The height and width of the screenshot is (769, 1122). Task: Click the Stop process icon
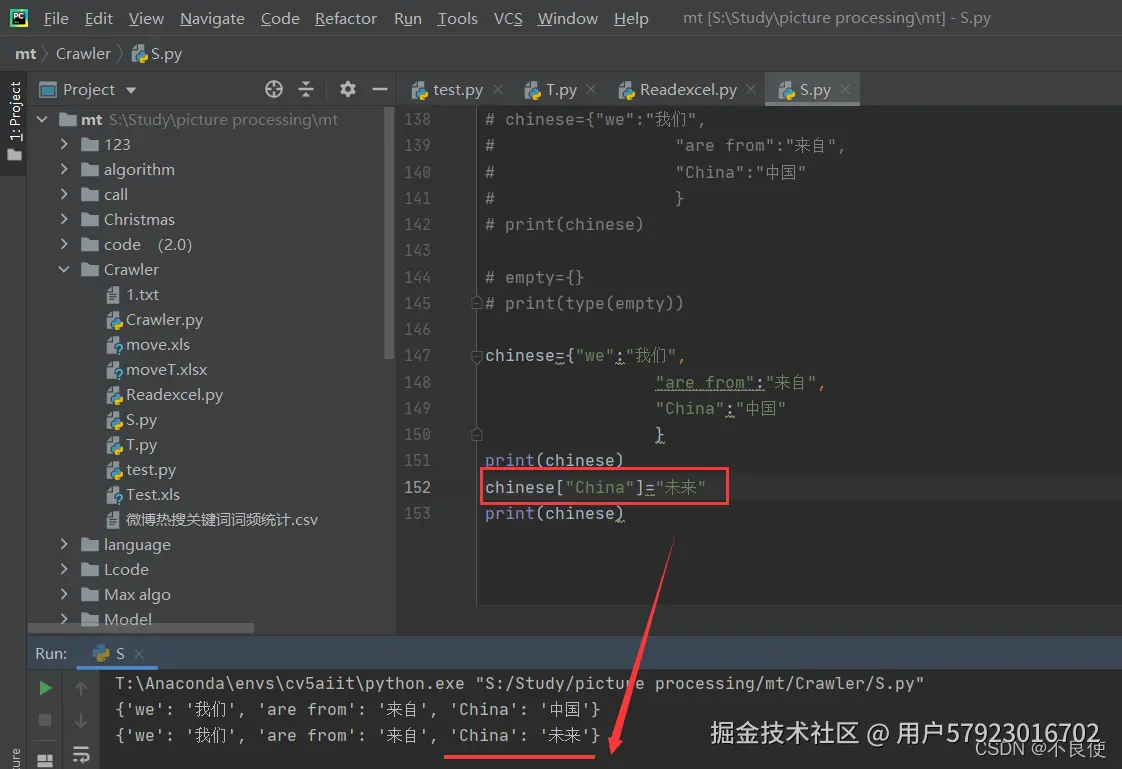(45, 720)
